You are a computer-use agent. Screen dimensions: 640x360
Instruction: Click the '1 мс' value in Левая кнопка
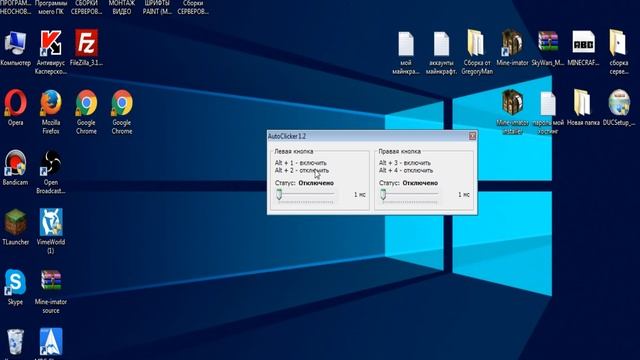click(x=360, y=195)
